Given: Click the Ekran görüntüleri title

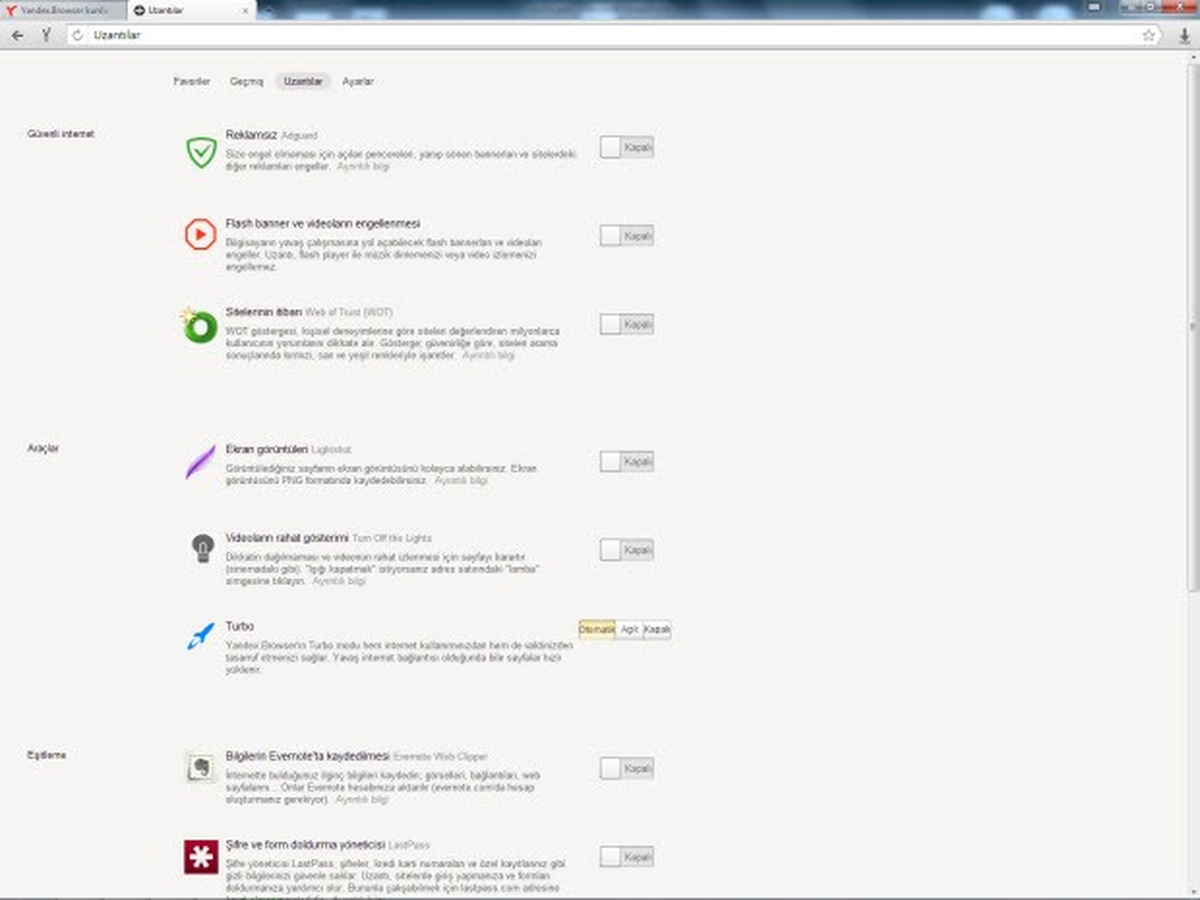Looking at the screenshot, I should coord(267,449).
